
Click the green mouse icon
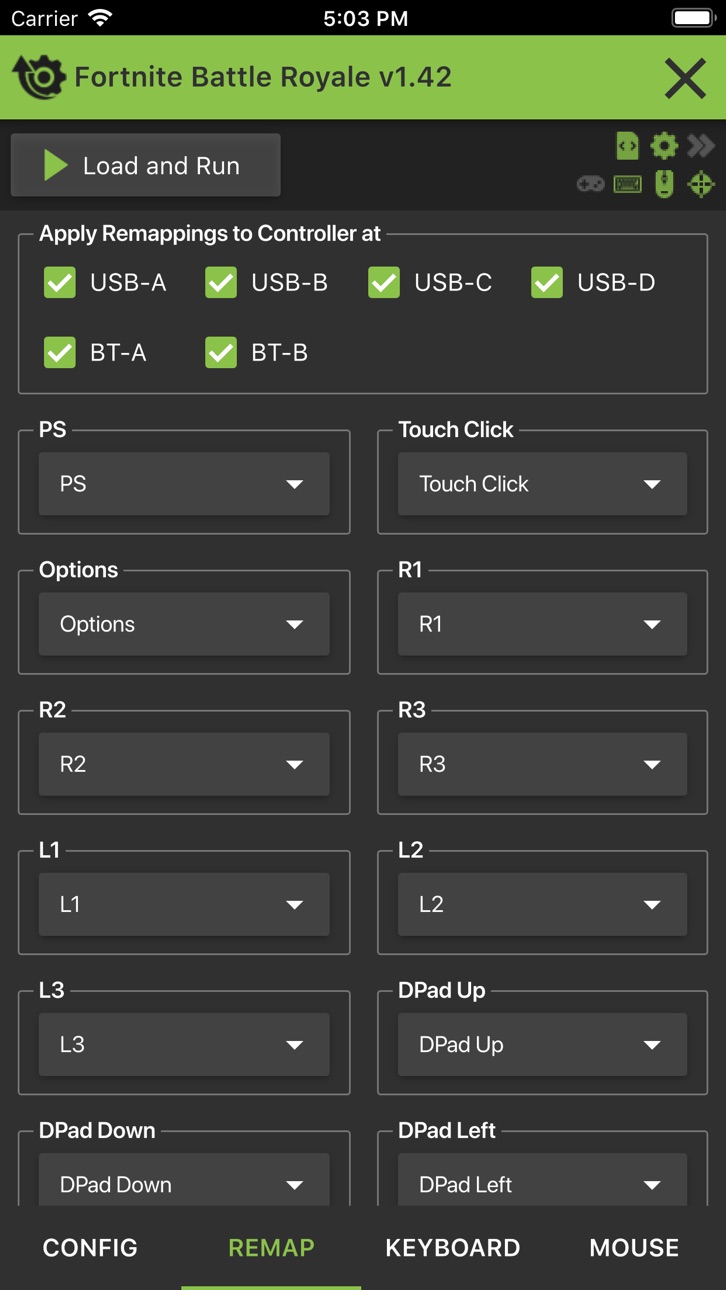pos(664,184)
